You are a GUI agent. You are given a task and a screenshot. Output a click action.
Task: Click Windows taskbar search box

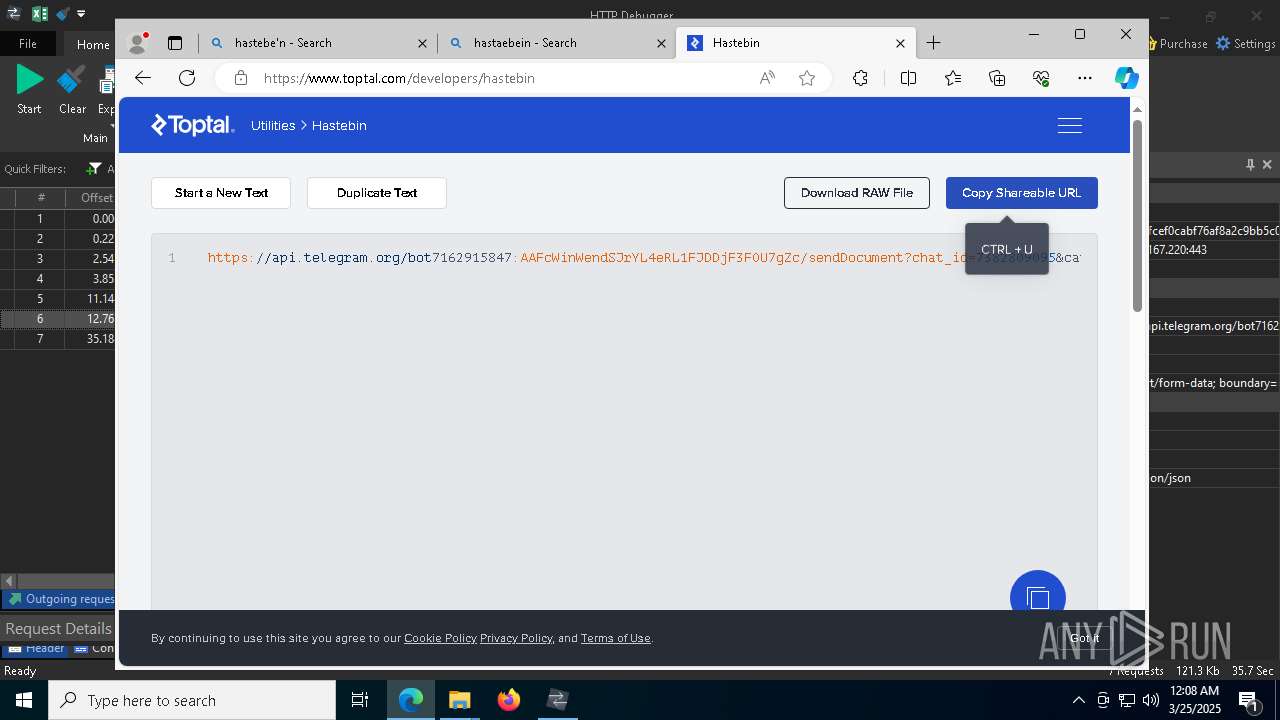point(192,700)
